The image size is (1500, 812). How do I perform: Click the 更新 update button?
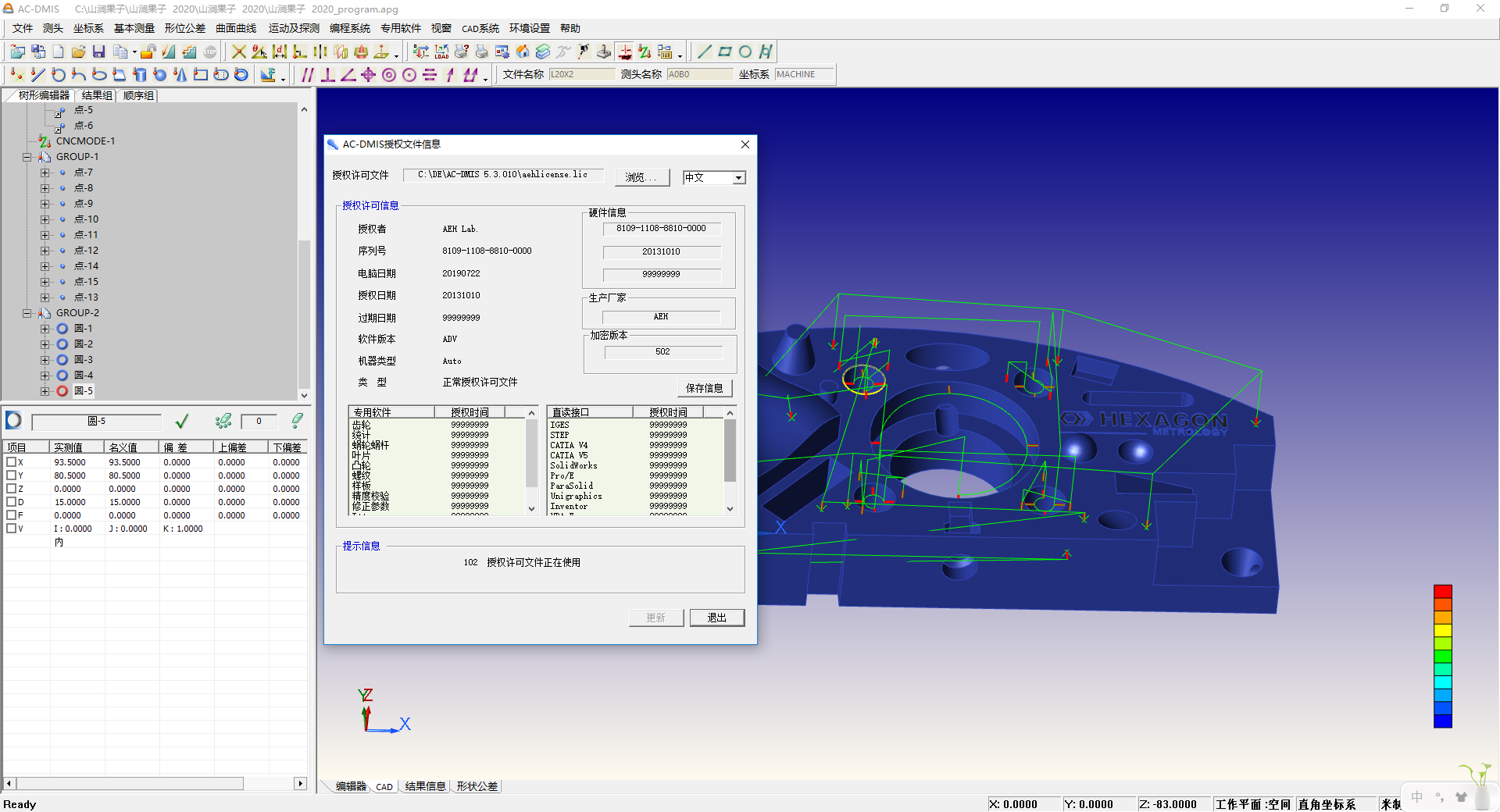(x=656, y=618)
